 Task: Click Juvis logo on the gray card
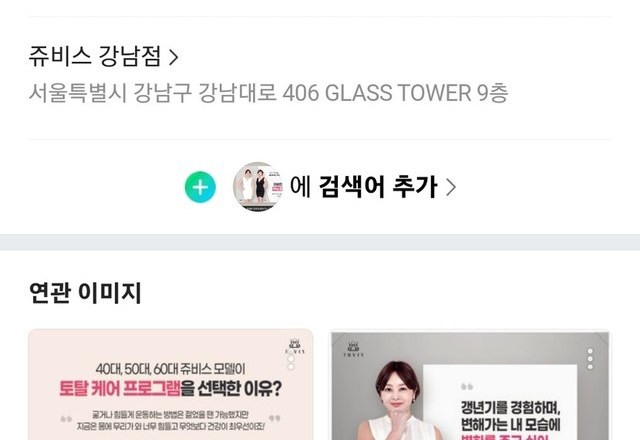pos(353,349)
